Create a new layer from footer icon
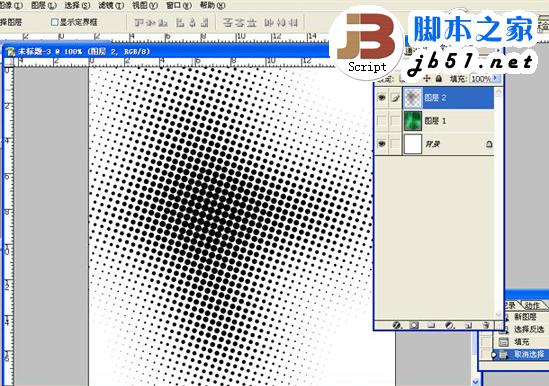 pyautogui.click(x=468, y=325)
